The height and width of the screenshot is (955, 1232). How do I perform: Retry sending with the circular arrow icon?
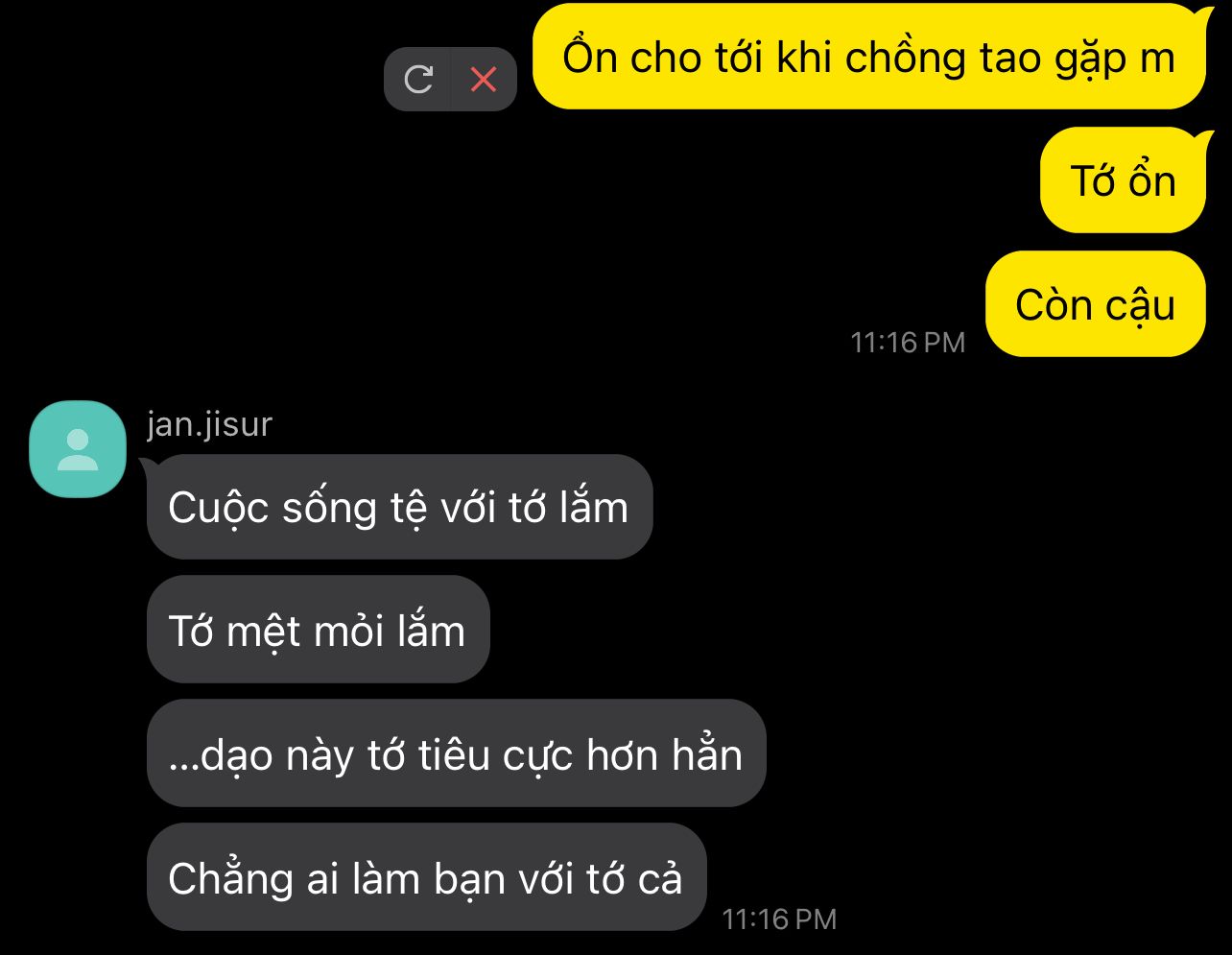tap(418, 79)
